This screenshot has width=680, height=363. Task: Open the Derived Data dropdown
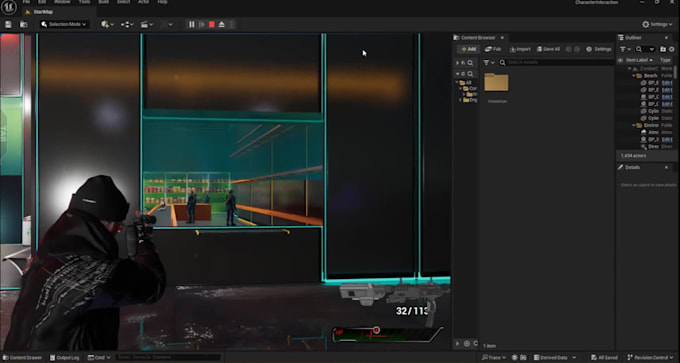pos(555,358)
